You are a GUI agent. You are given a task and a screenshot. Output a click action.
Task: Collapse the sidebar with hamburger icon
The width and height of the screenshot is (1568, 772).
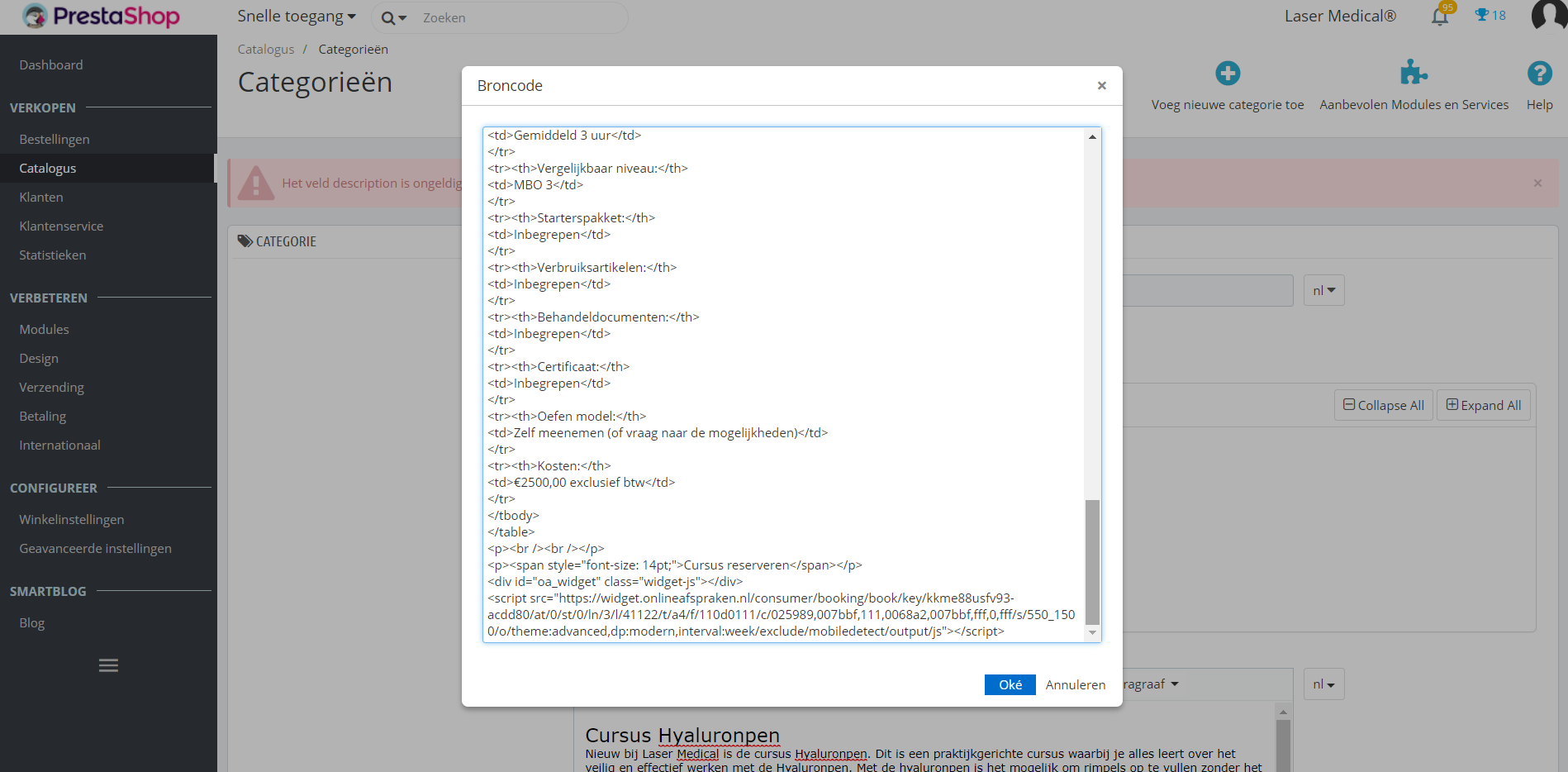click(x=108, y=665)
